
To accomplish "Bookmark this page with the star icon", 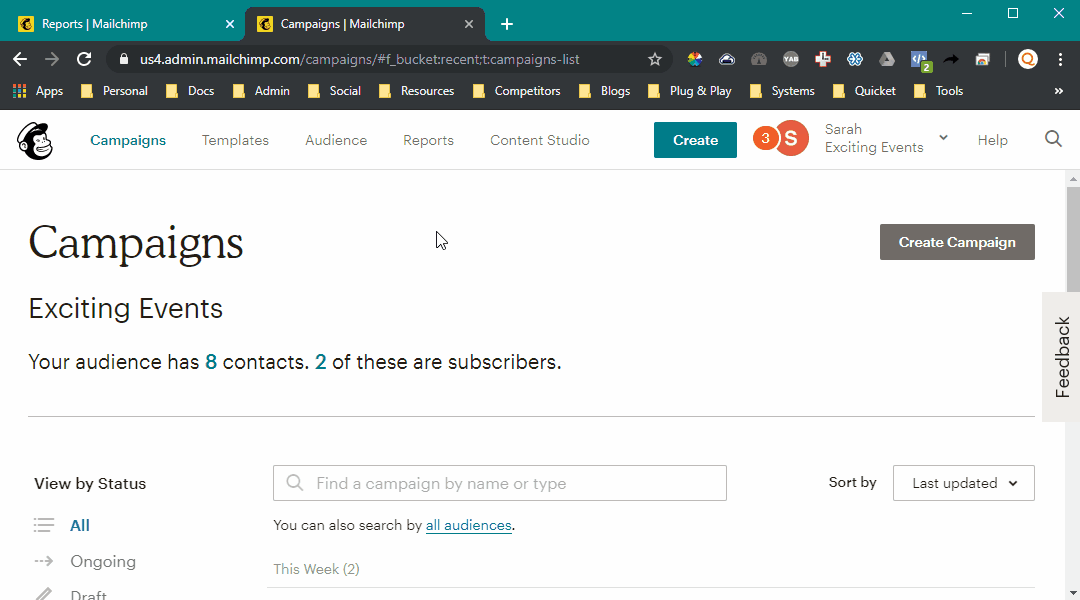I will [654, 59].
